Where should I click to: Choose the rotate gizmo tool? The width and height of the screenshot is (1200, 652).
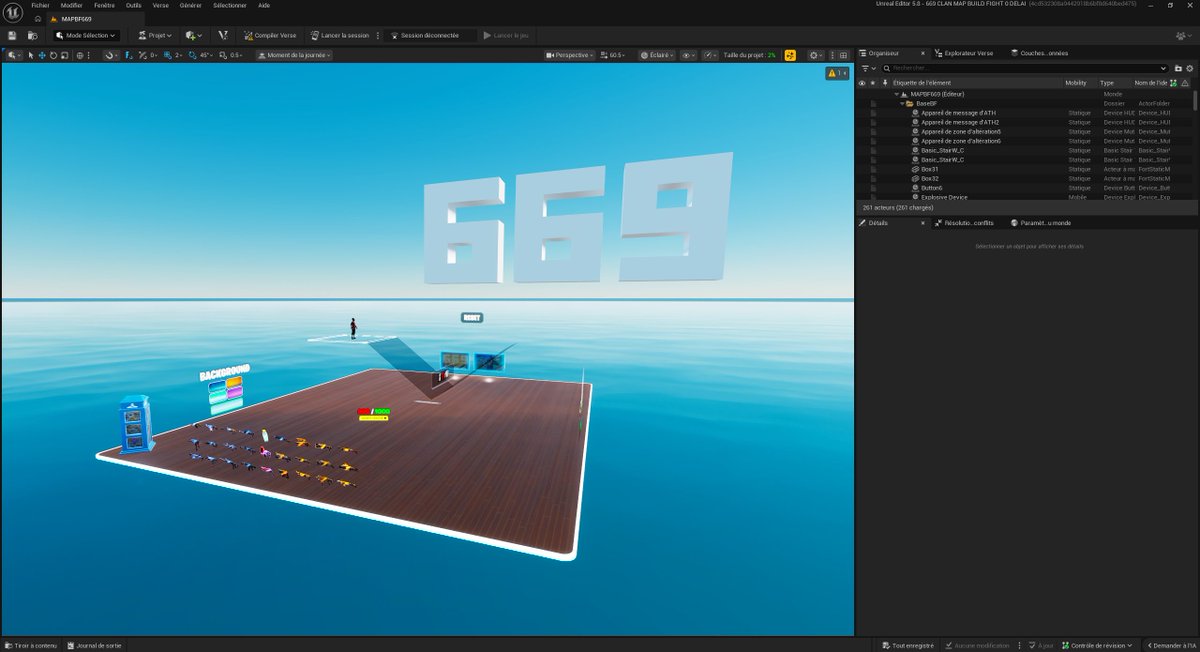53,55
